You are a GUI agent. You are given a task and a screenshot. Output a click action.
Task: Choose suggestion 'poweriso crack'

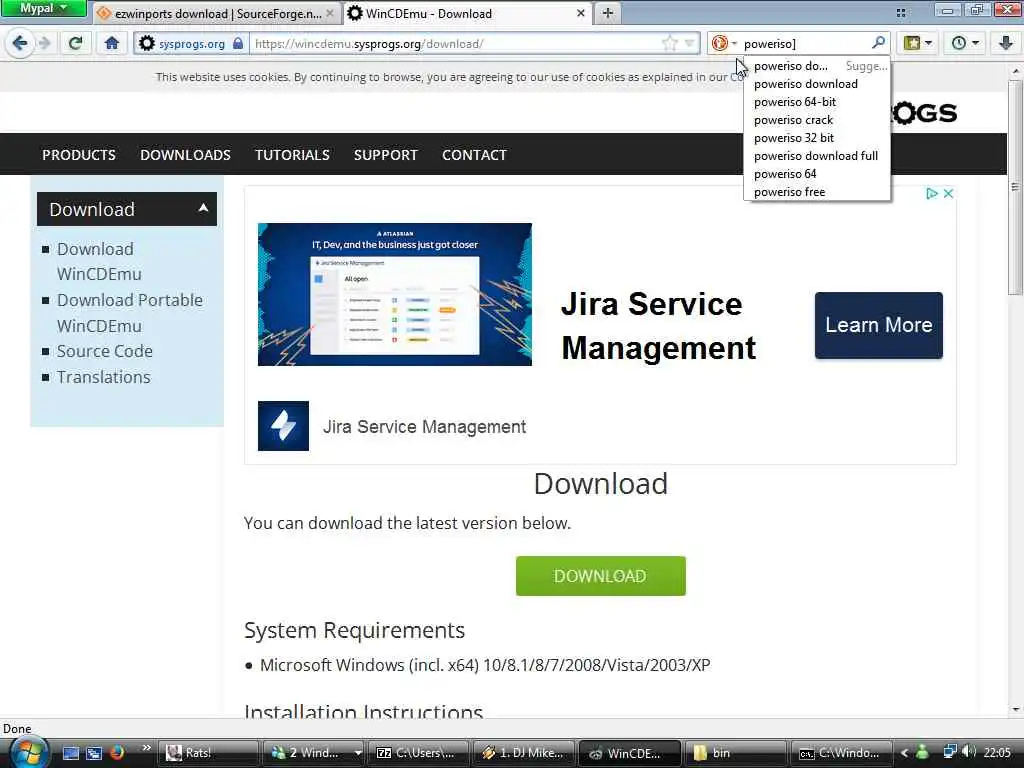(816, 120)
